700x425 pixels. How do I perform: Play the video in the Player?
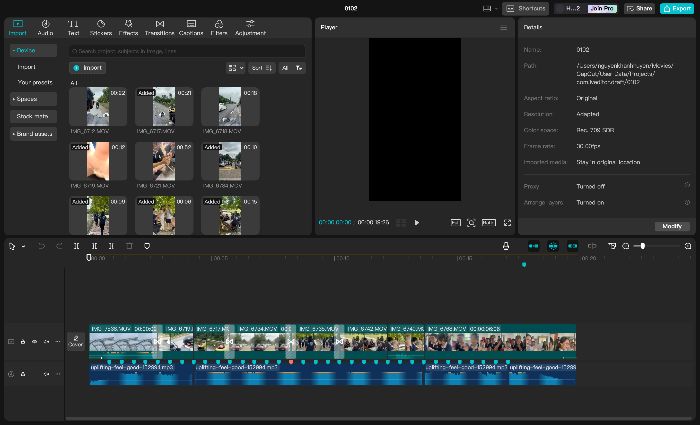417,222
